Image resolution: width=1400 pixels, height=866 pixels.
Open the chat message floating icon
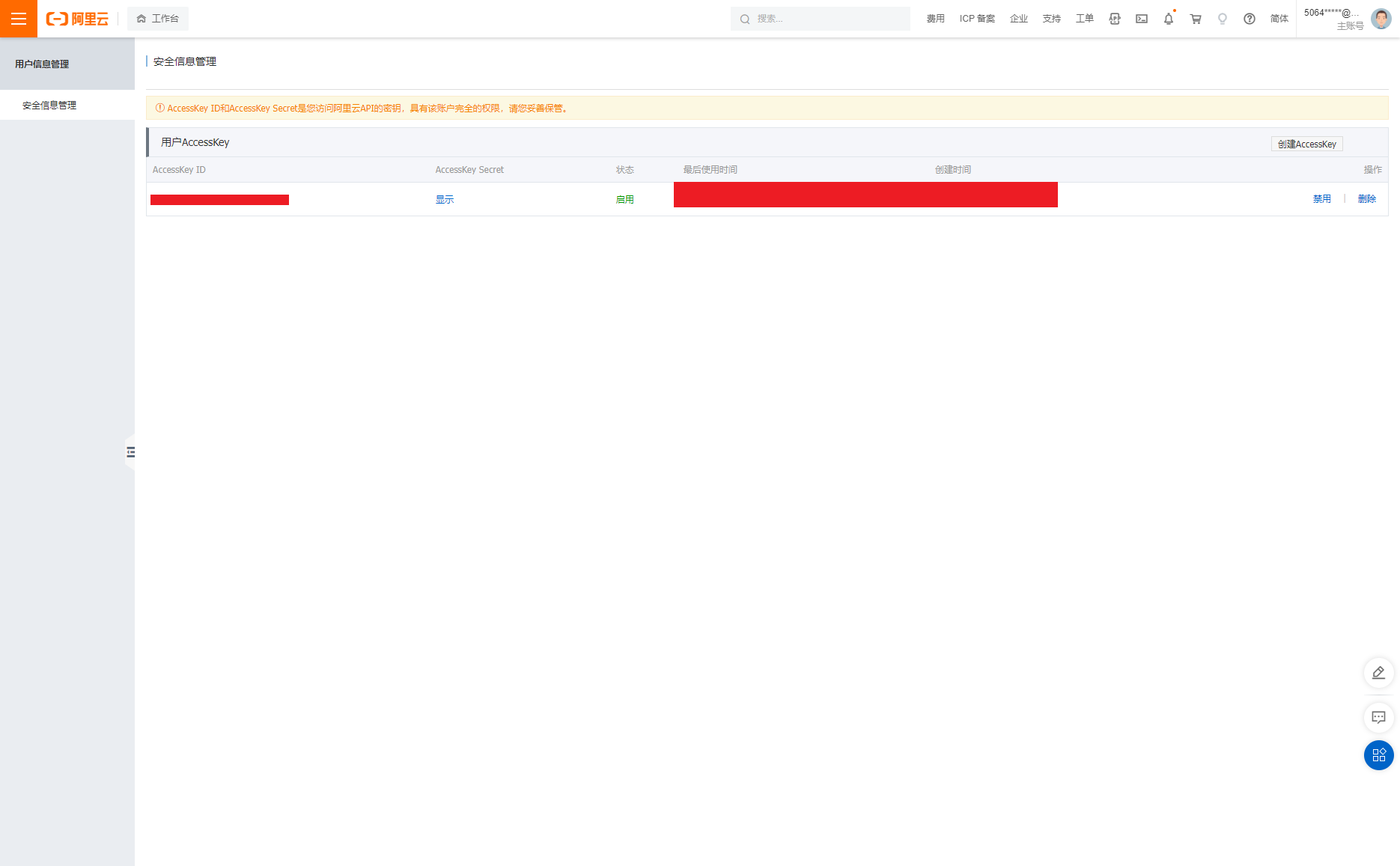[x=1378, y=717]
